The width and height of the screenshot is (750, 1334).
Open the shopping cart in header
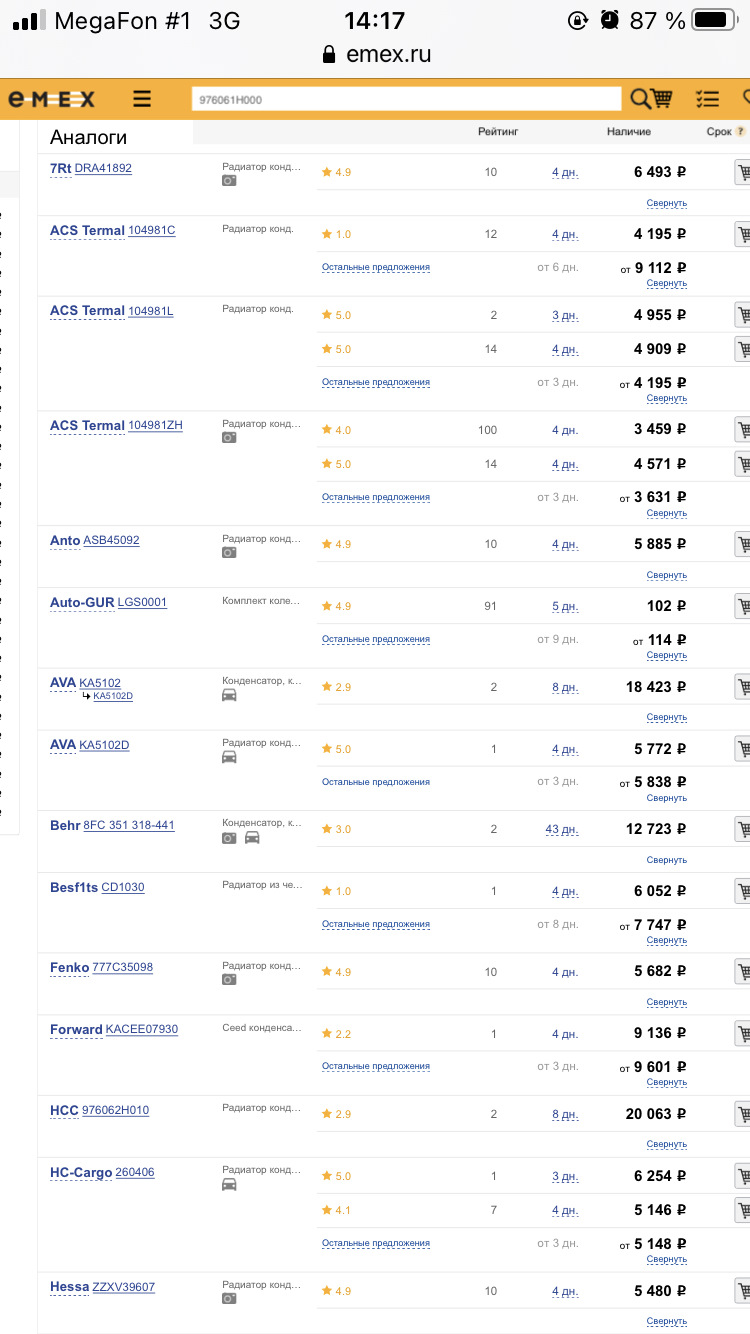(662, 99)
